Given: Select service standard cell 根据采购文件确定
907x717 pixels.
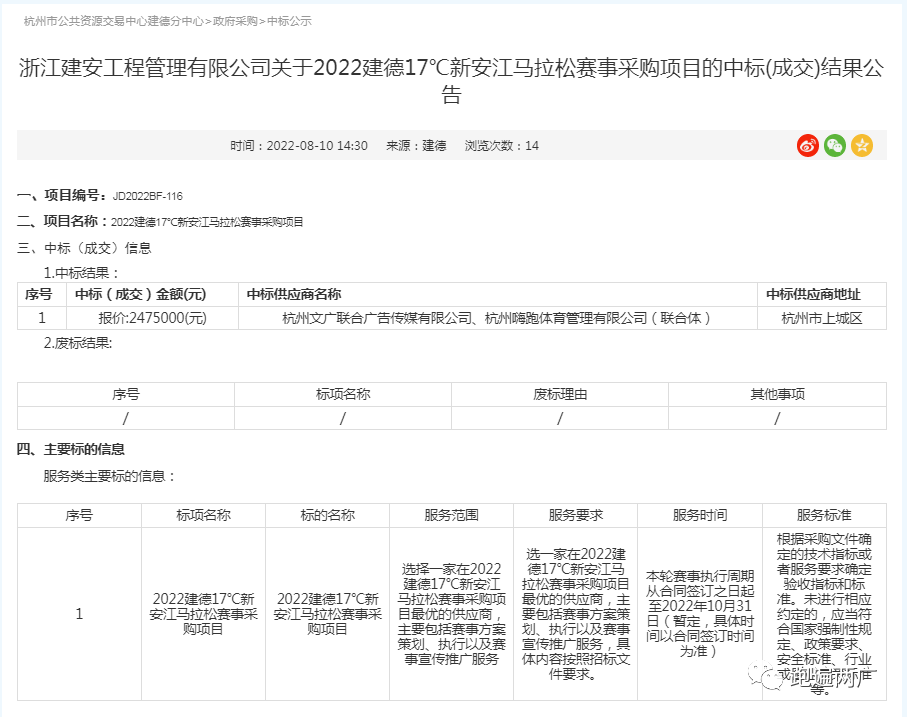Looking at the screenshot, I should (824, 614).
